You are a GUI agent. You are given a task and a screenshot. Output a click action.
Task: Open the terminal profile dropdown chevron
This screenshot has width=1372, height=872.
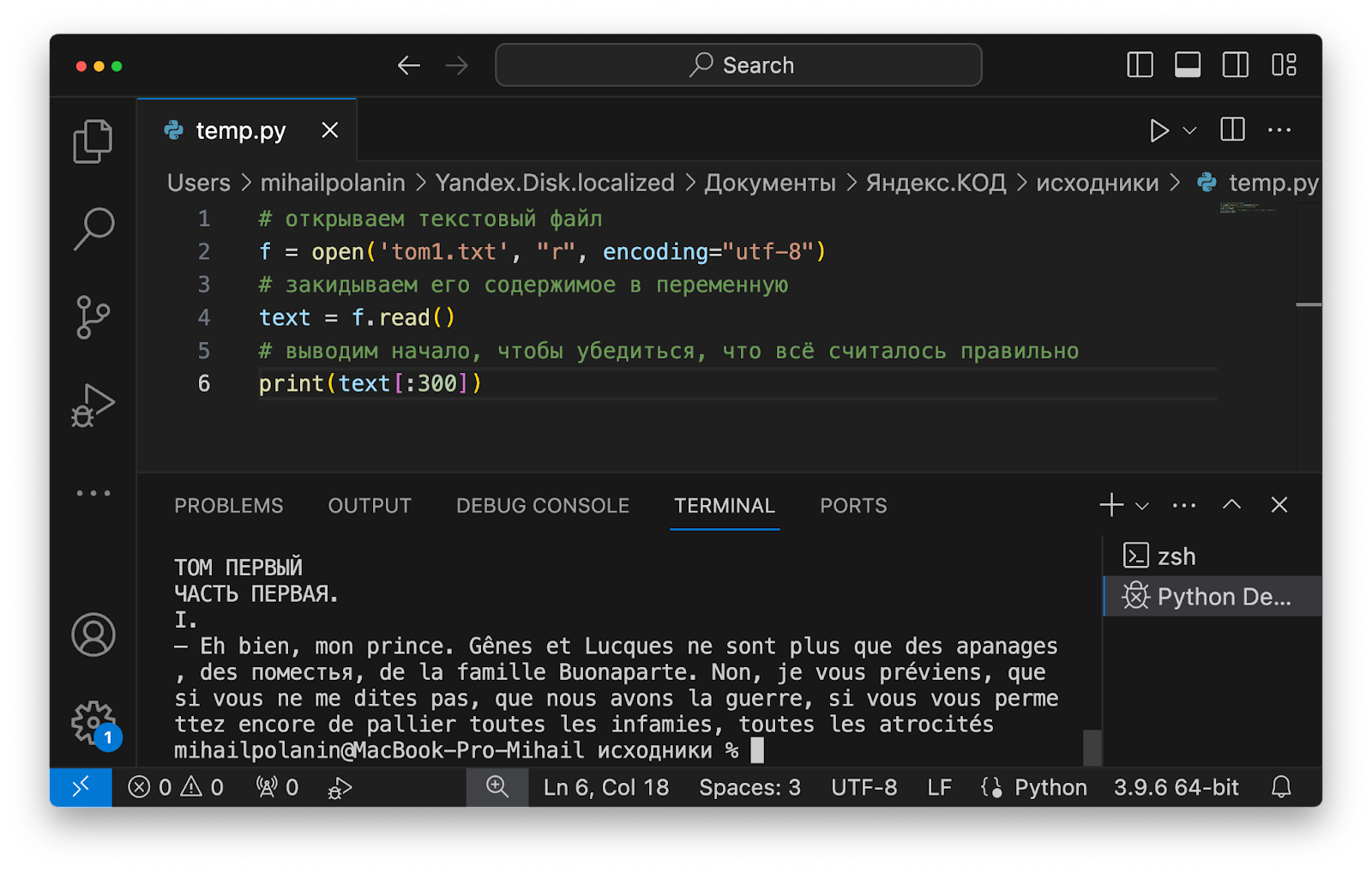(x=1140, y=506)
